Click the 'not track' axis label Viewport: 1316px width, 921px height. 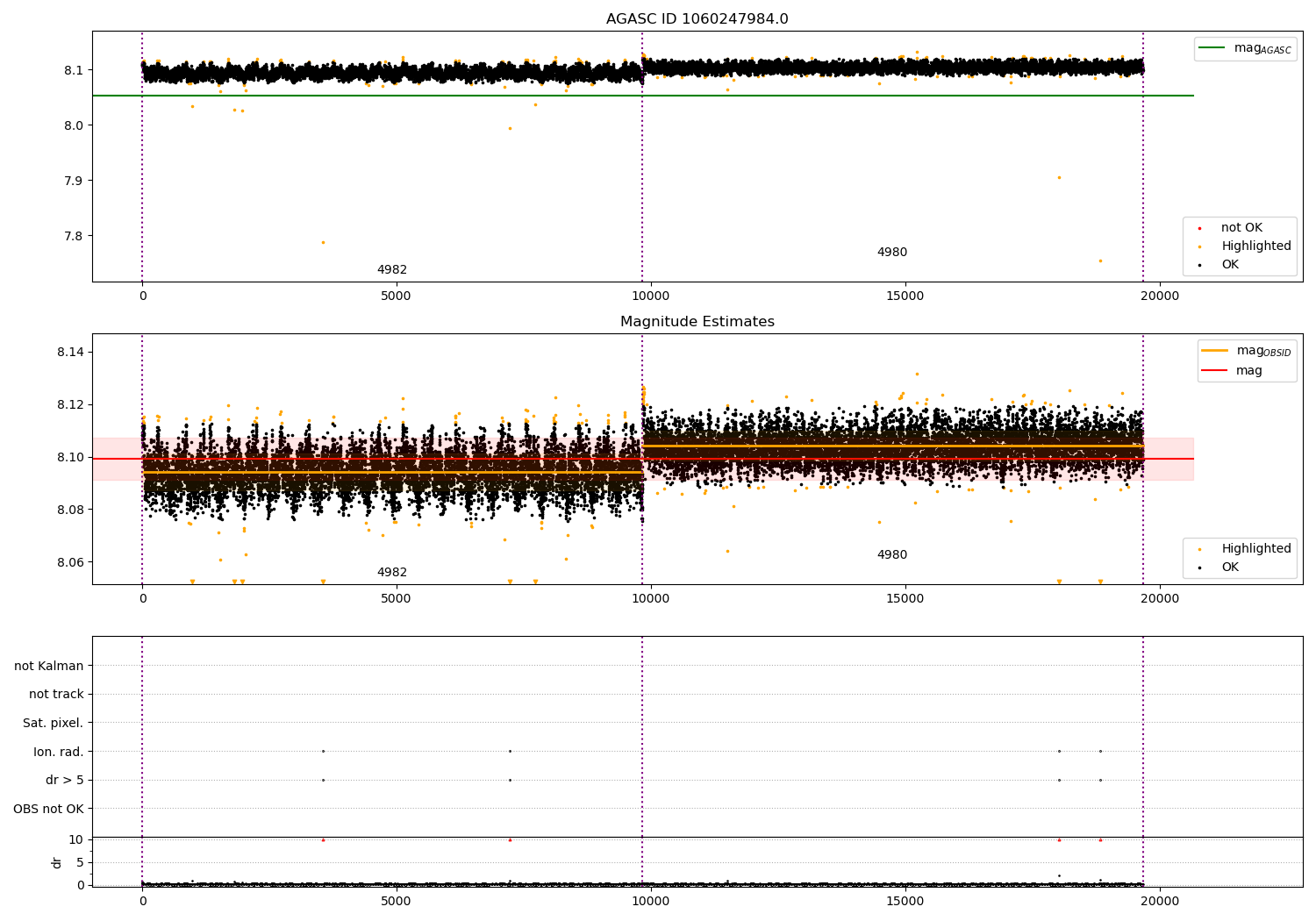(56, 694)
